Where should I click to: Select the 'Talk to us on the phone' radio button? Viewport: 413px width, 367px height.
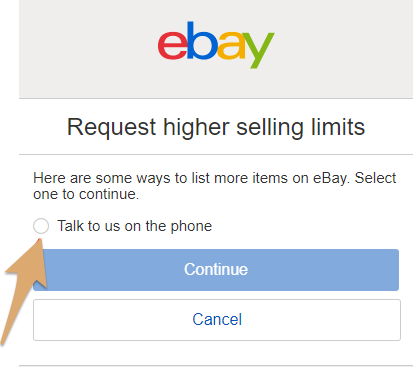tap(41, 226)
